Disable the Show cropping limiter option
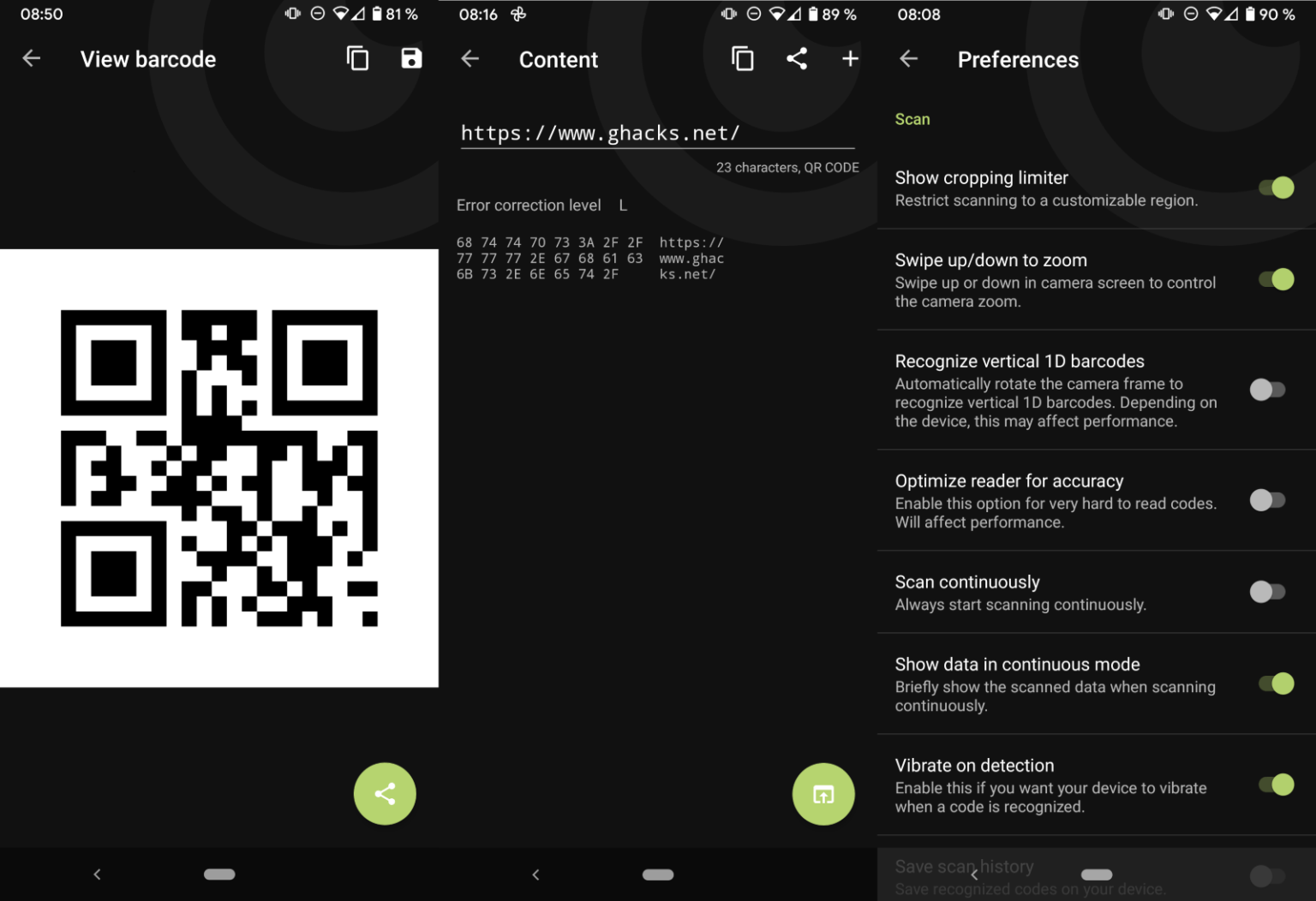1316x901 pixels. (1276, 187)
